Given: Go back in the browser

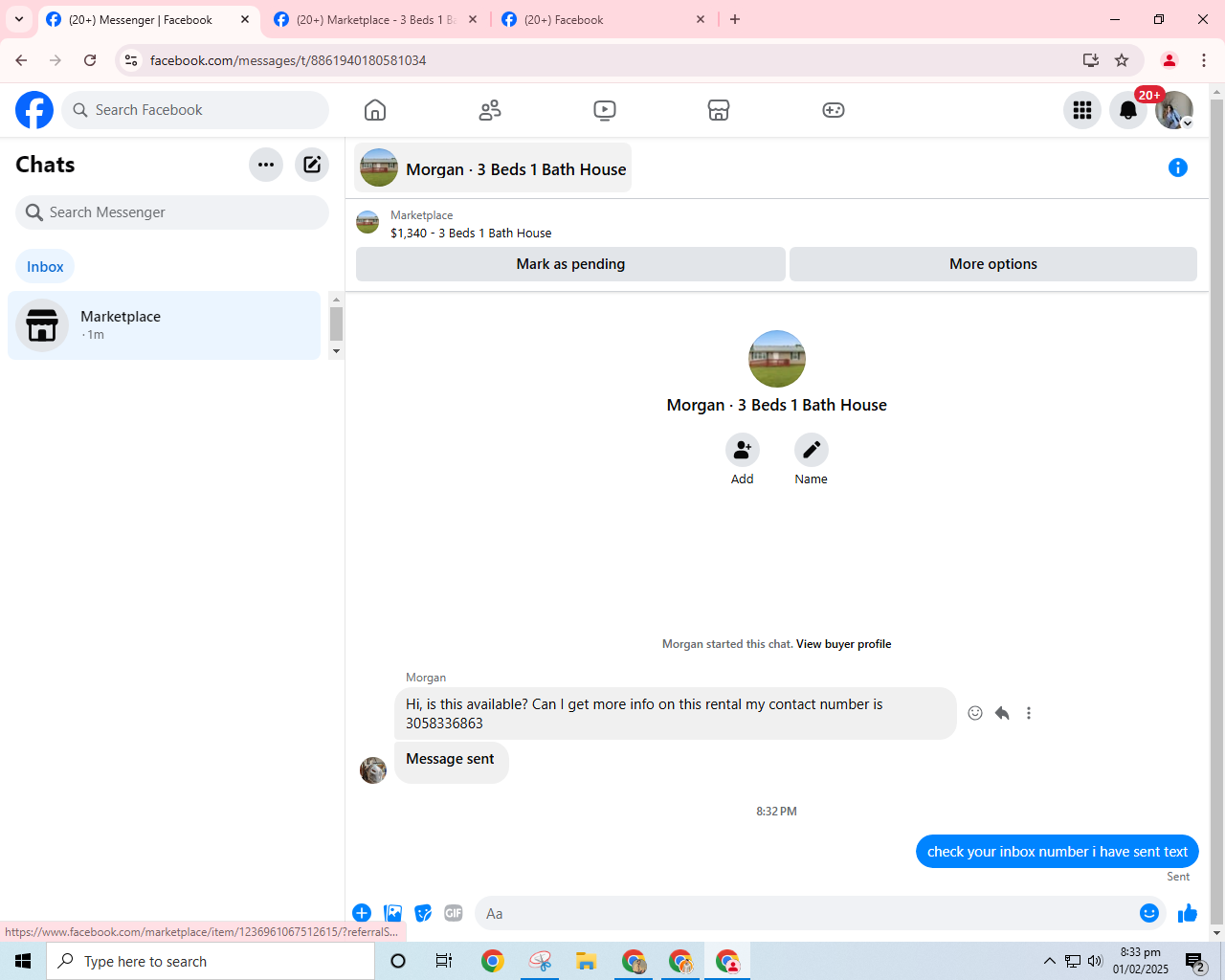Looking at the screenshot, I should [21, 60].
